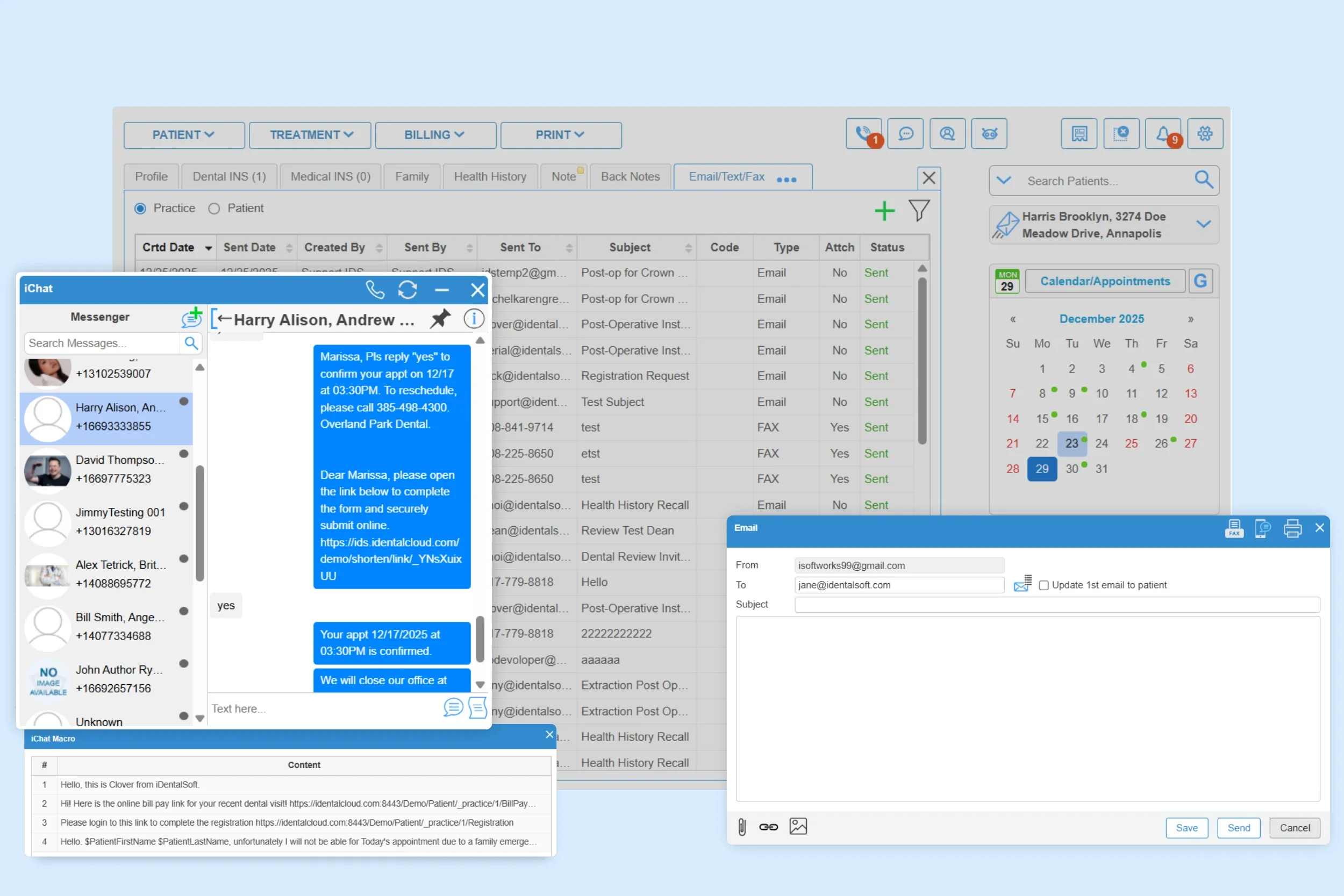Click the chatbot robot icon
This screenshot has width=1344, height=896.
coord(989,134)
